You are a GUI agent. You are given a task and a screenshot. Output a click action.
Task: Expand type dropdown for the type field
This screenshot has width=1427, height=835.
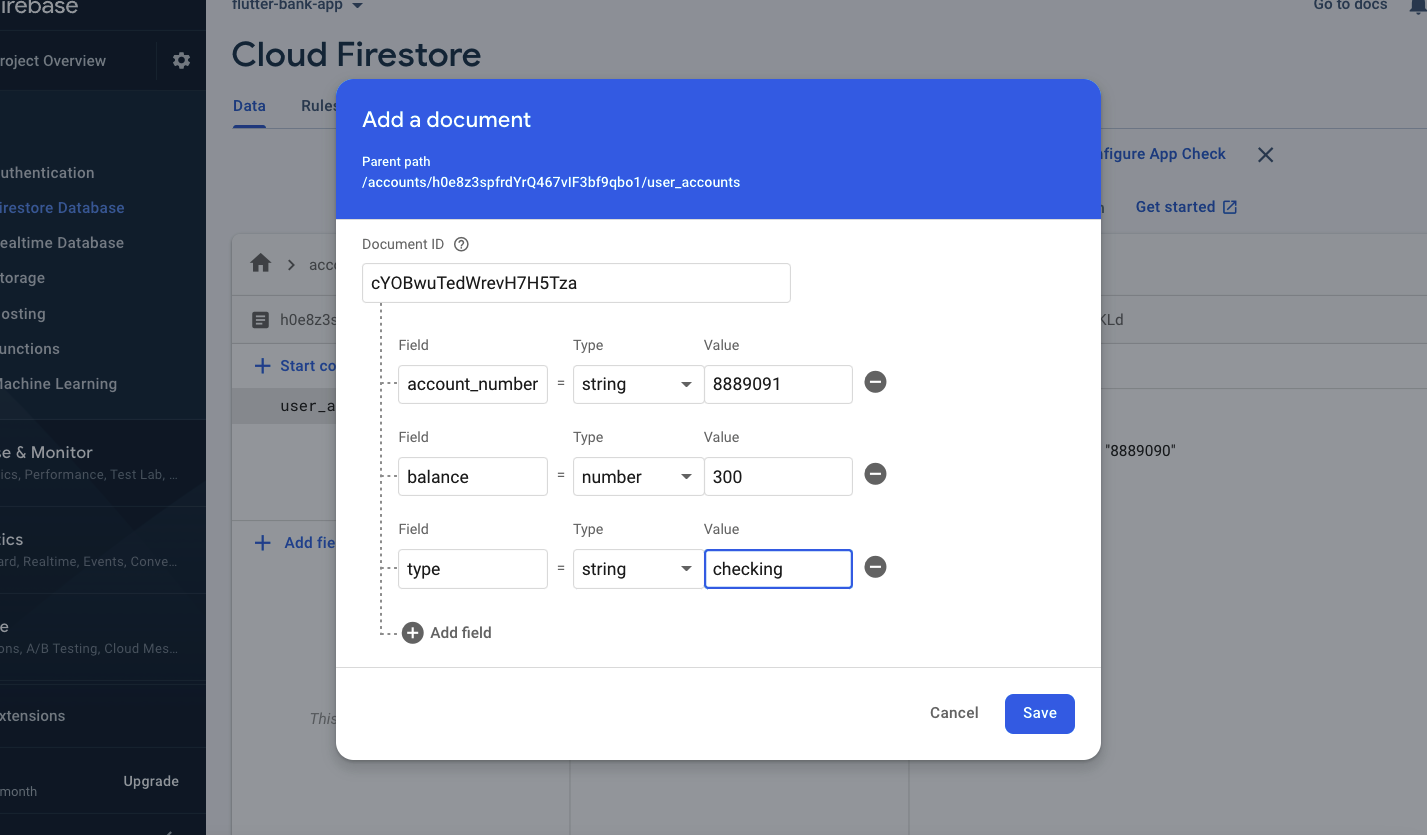click(x=638, y=569)
